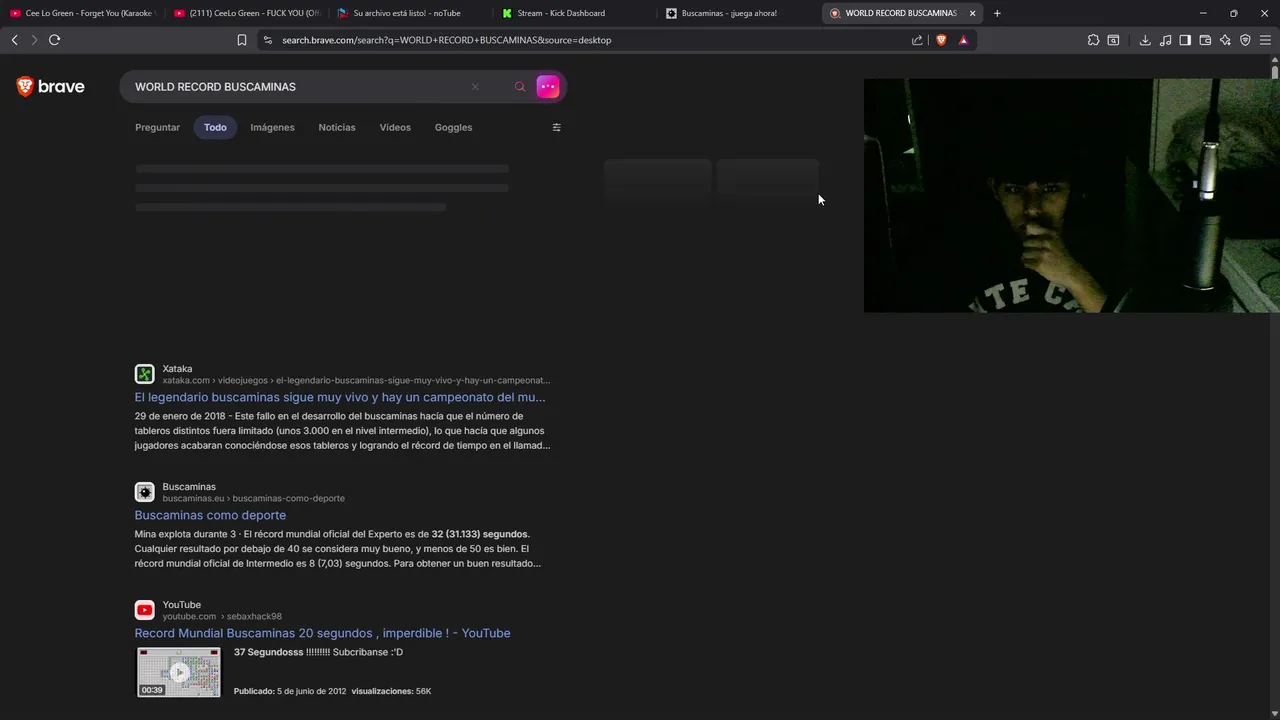1280x720 pixels.
Task: Select the Videos search tab
Action: 395,127
